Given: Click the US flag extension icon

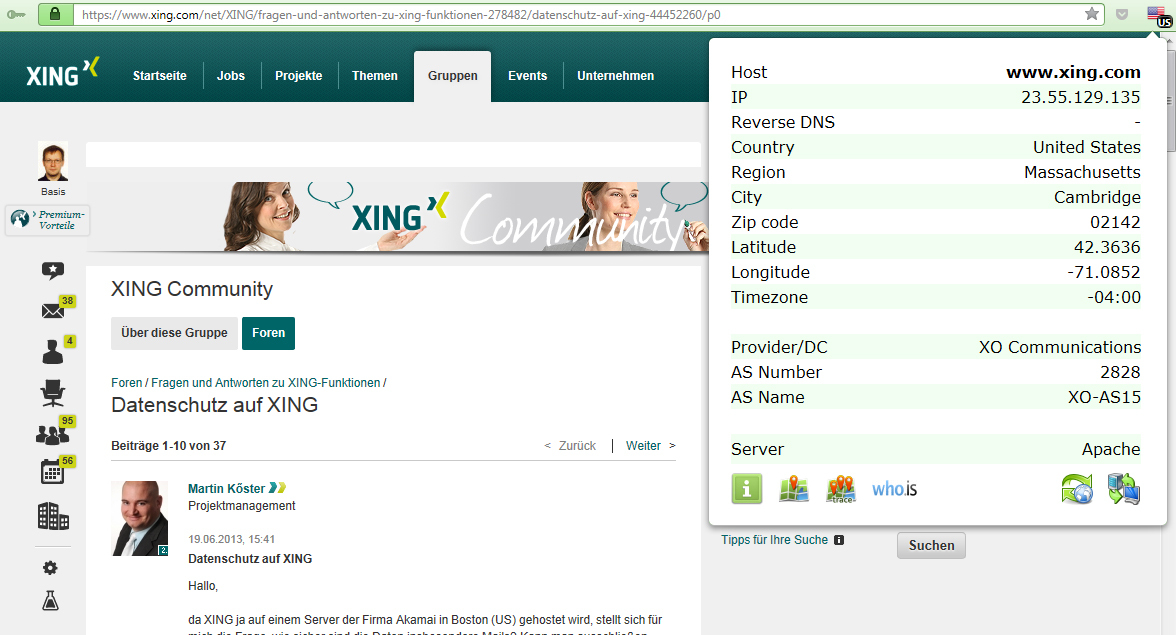Looking at the screenshot, I should [x=1159, y=16].
